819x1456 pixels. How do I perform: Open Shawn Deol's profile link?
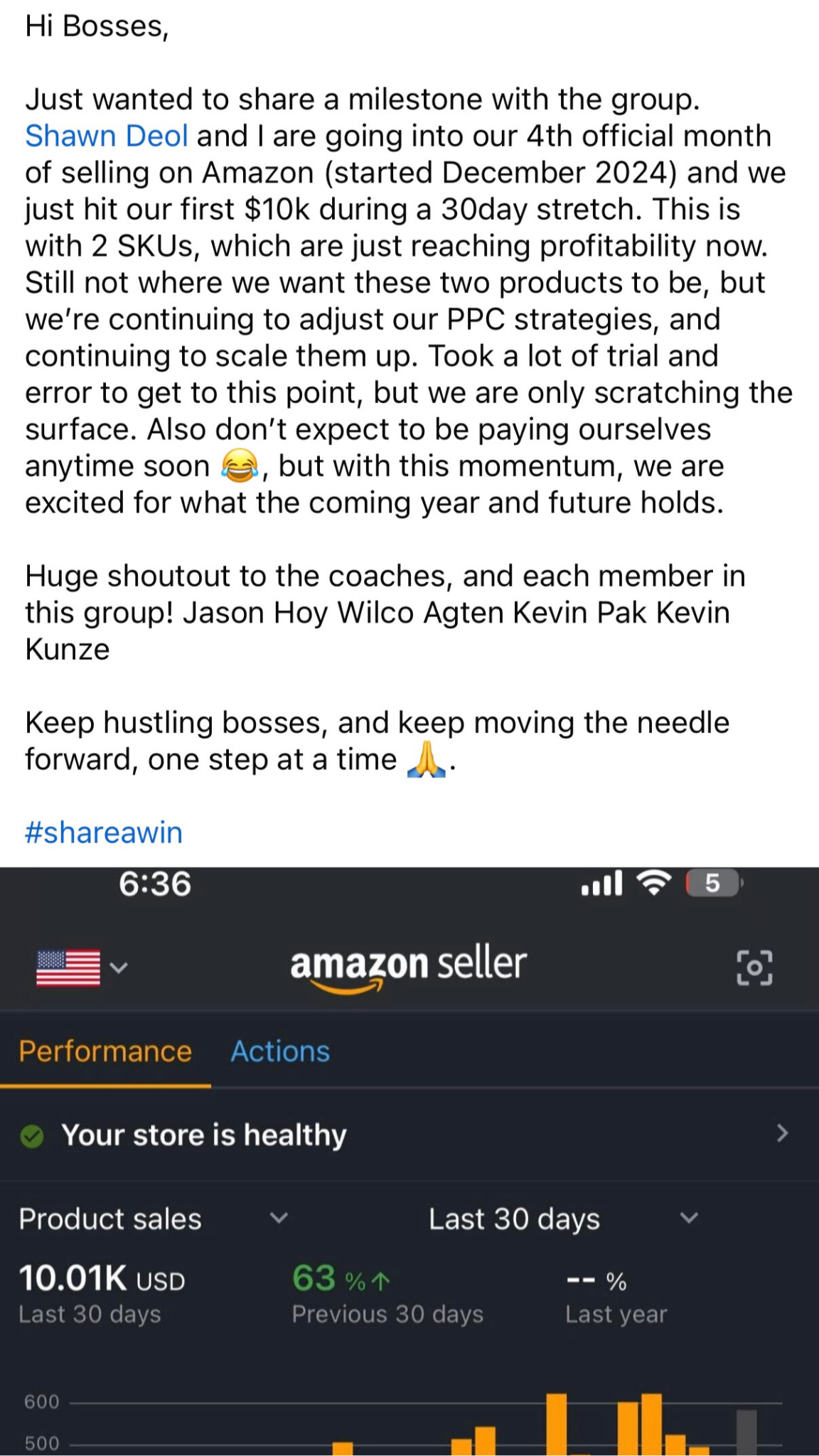(107, 136)
